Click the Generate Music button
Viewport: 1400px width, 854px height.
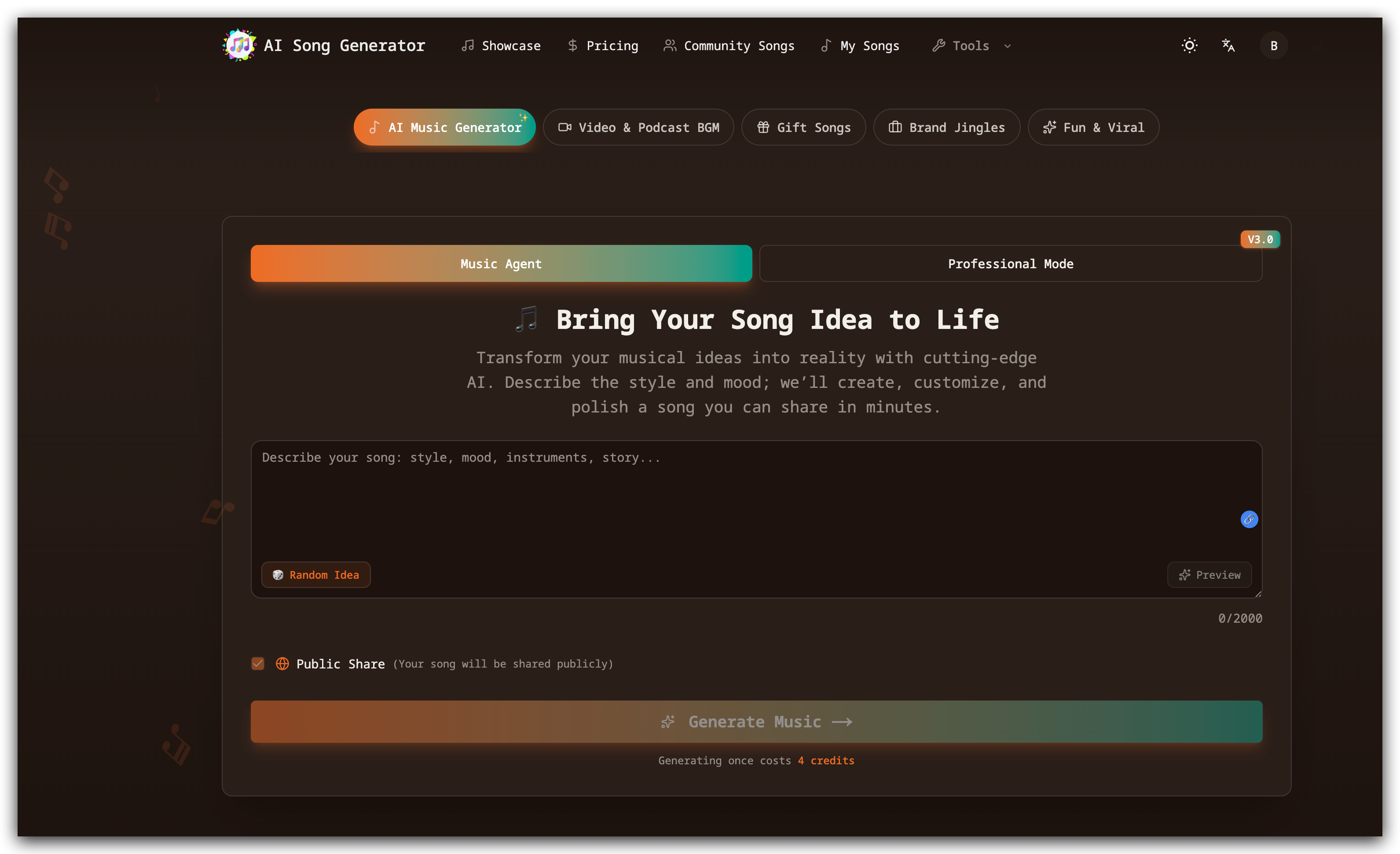point(756,722)
